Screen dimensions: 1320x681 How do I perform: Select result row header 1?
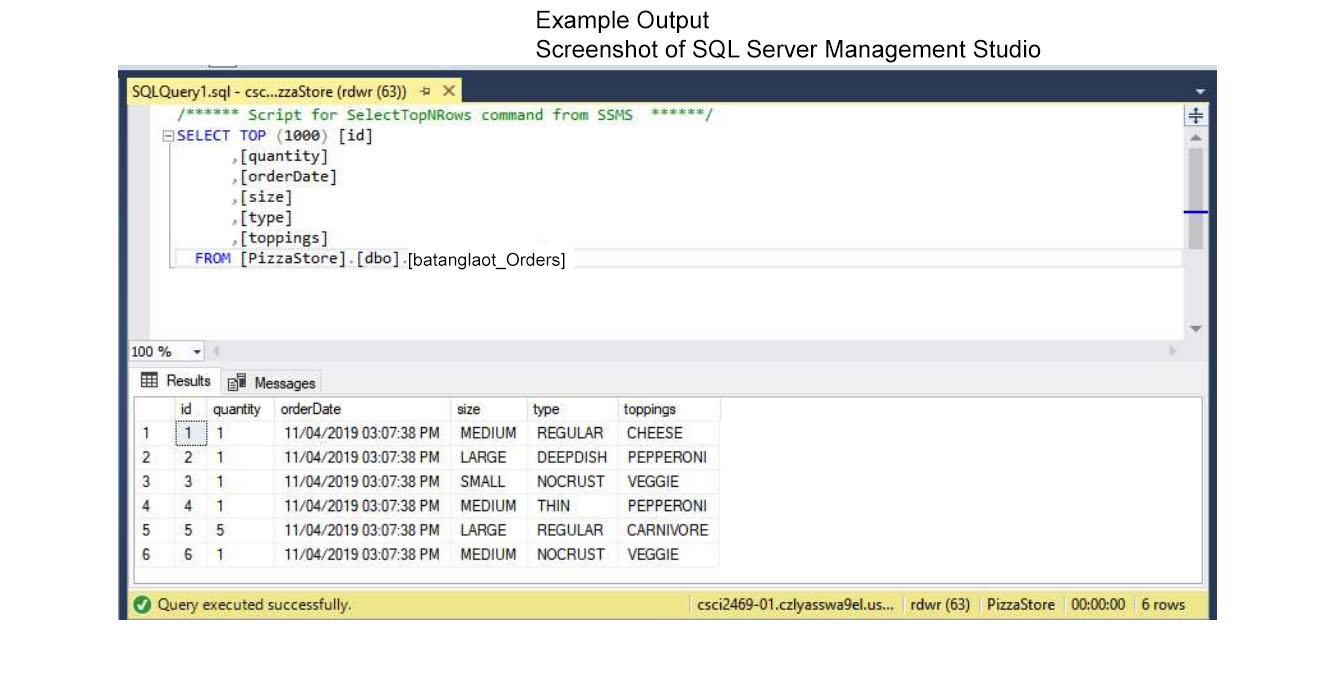coord(154,433)
